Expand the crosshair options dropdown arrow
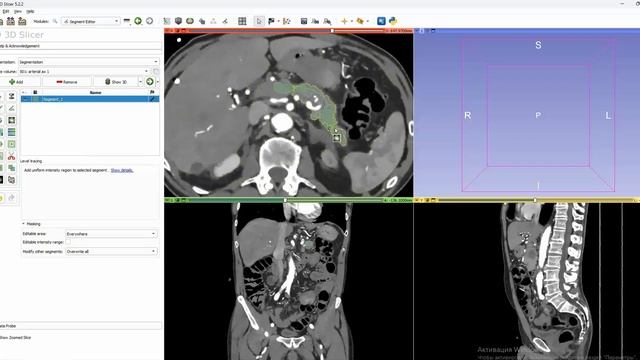The height and width of the screenshot is (360, 640). (x=351, y=21)
